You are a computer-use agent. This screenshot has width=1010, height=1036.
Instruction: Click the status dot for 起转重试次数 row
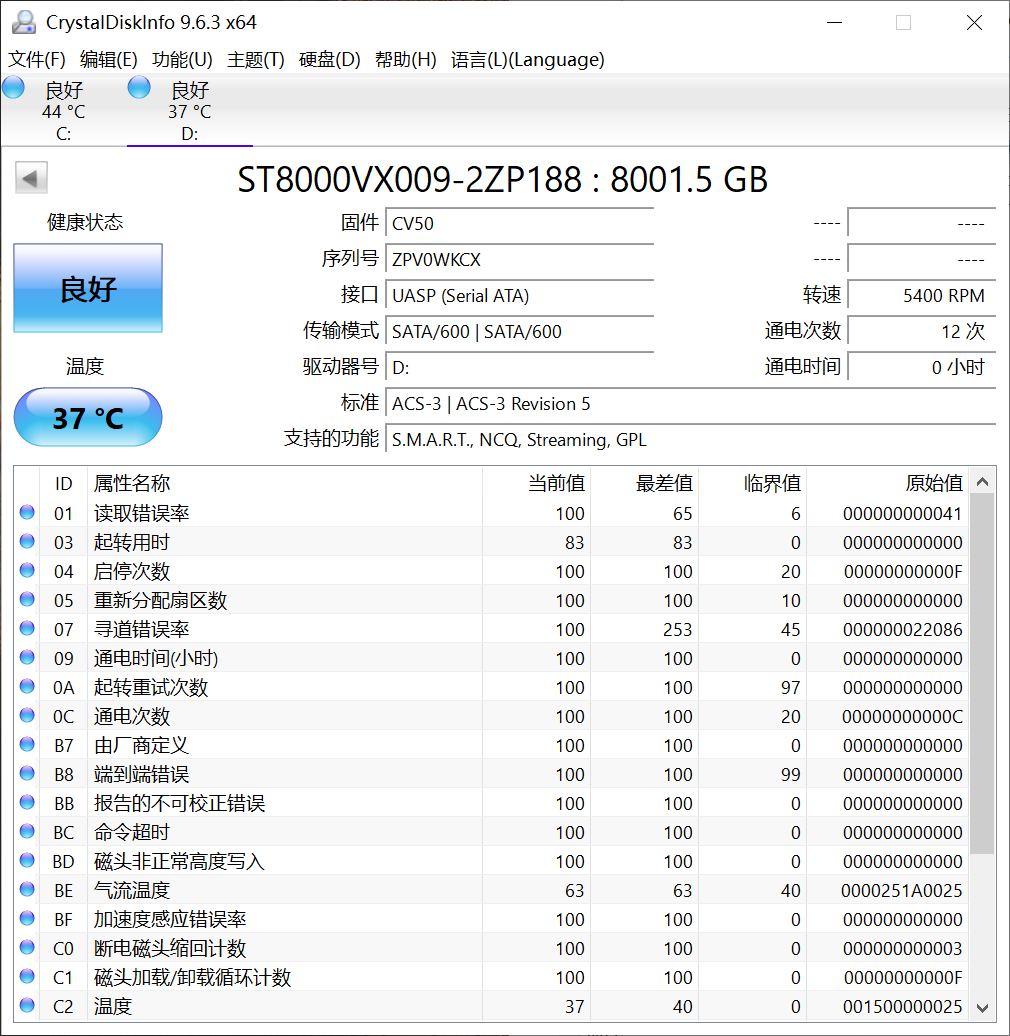(x=27, y=686)
